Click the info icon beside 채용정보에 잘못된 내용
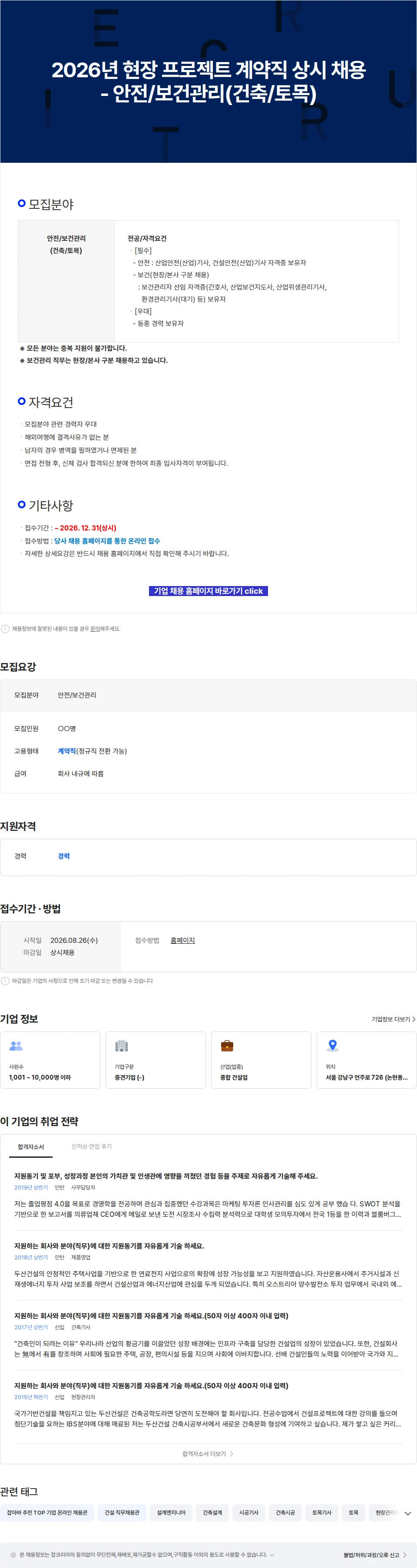This screenshot has height=1568, width=417. (x=6, y=629)
